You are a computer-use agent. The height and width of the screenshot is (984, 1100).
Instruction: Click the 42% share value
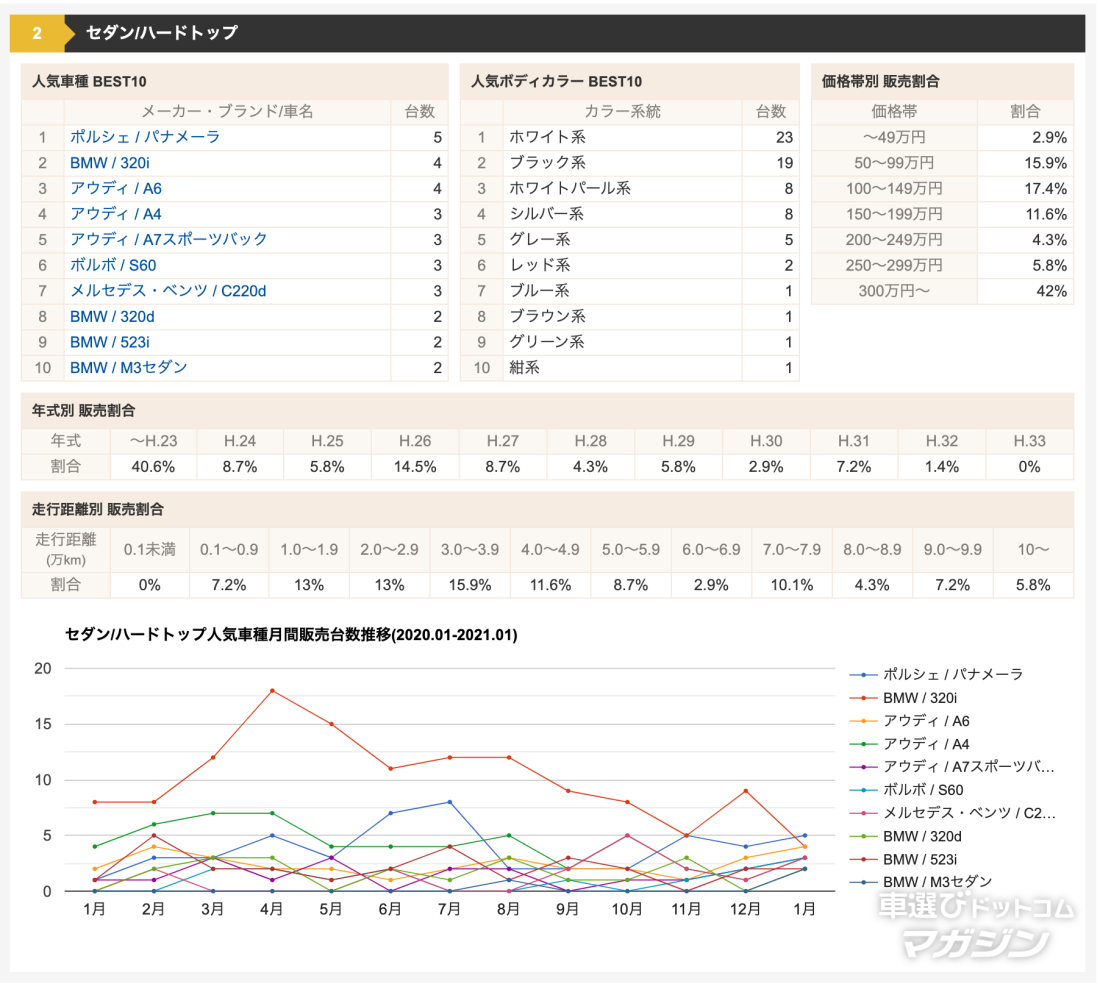pos(1051,291)
